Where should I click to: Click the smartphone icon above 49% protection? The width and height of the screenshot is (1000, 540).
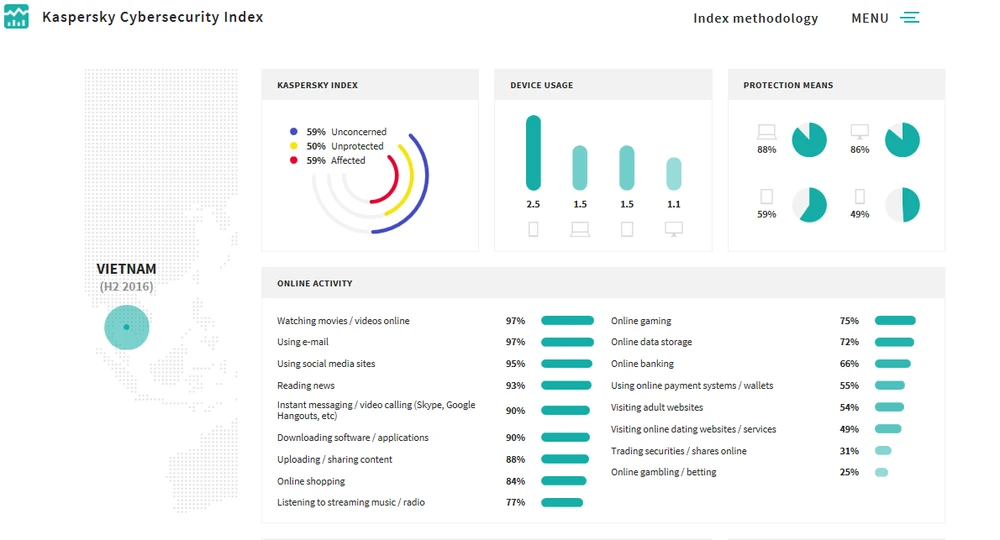(859, 196)
